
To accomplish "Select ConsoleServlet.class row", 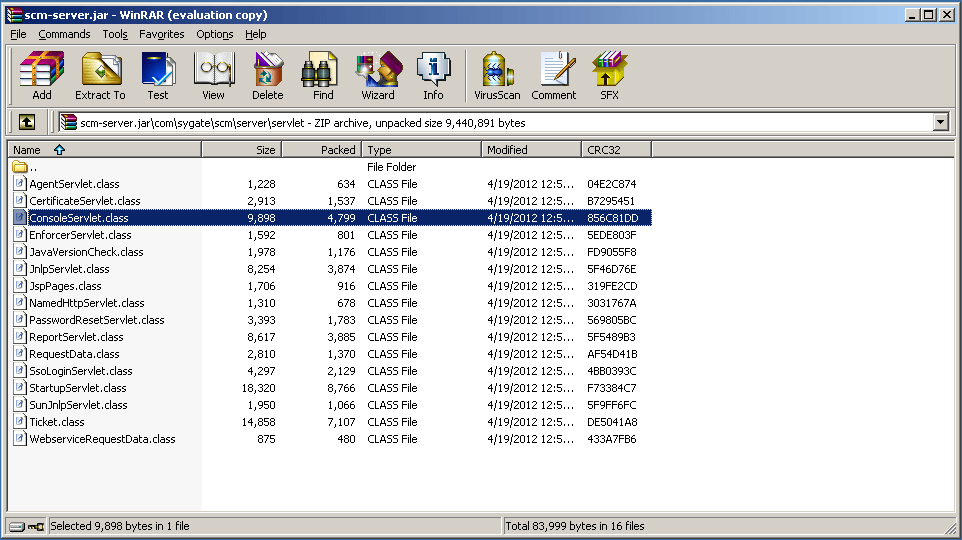I will pyautogui.click(x=331, y=218).
